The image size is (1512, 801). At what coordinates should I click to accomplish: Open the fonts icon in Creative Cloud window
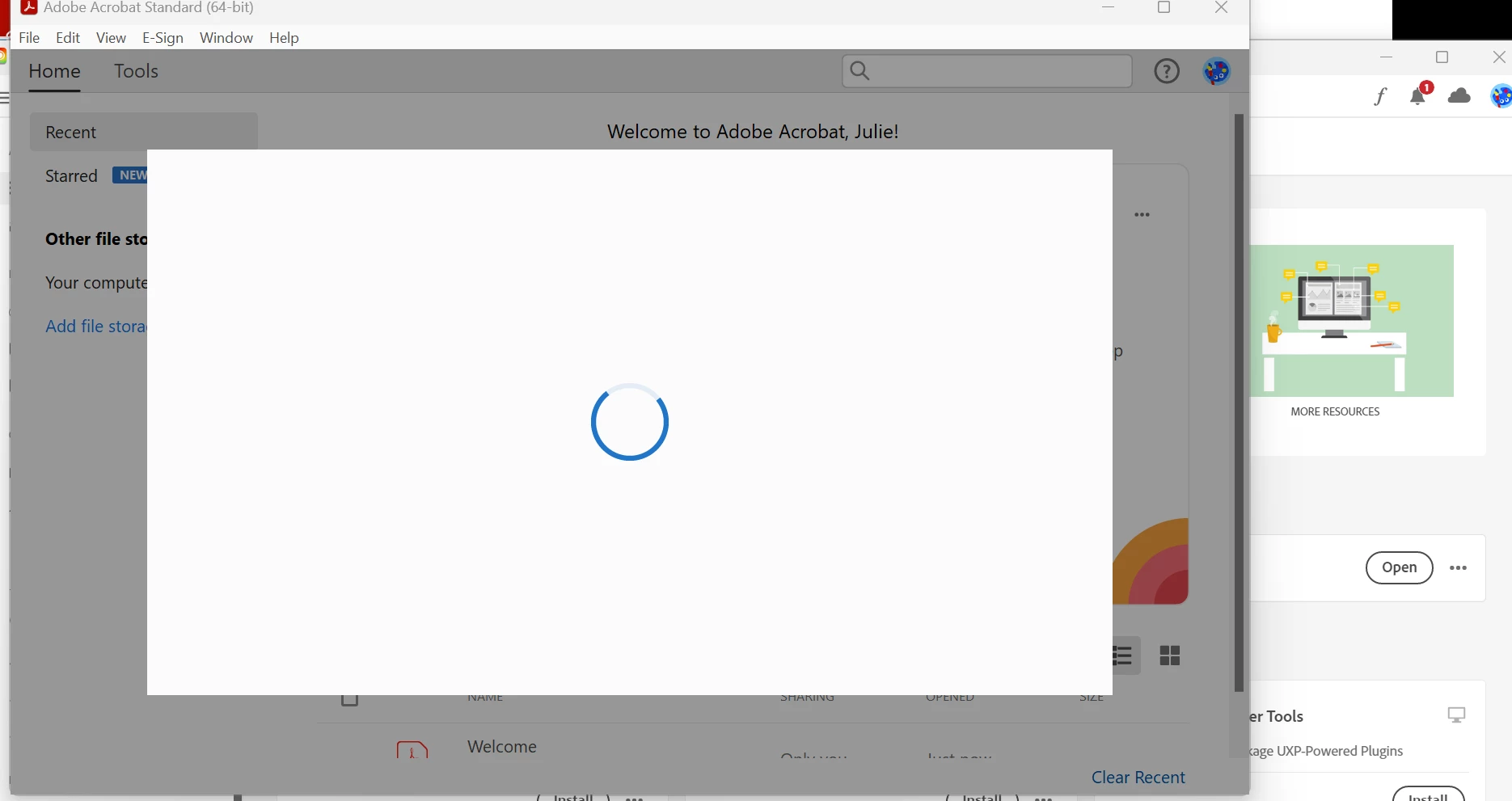(1380, 96)
